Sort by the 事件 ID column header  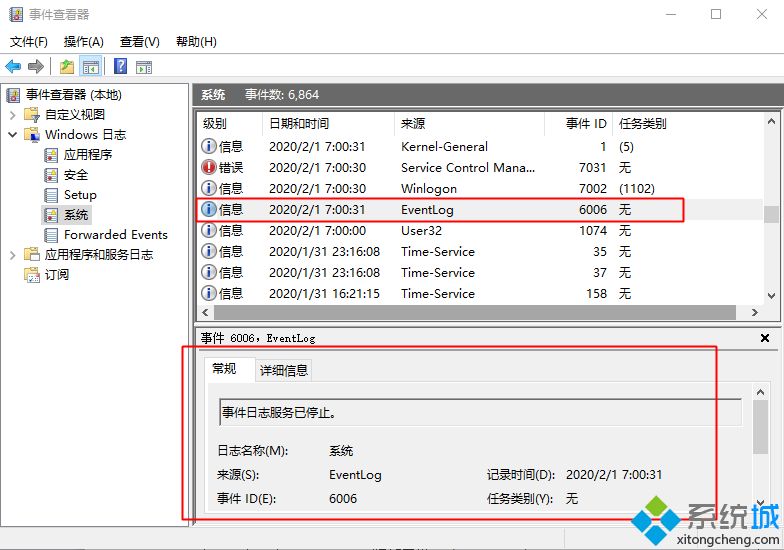point(578,124)
